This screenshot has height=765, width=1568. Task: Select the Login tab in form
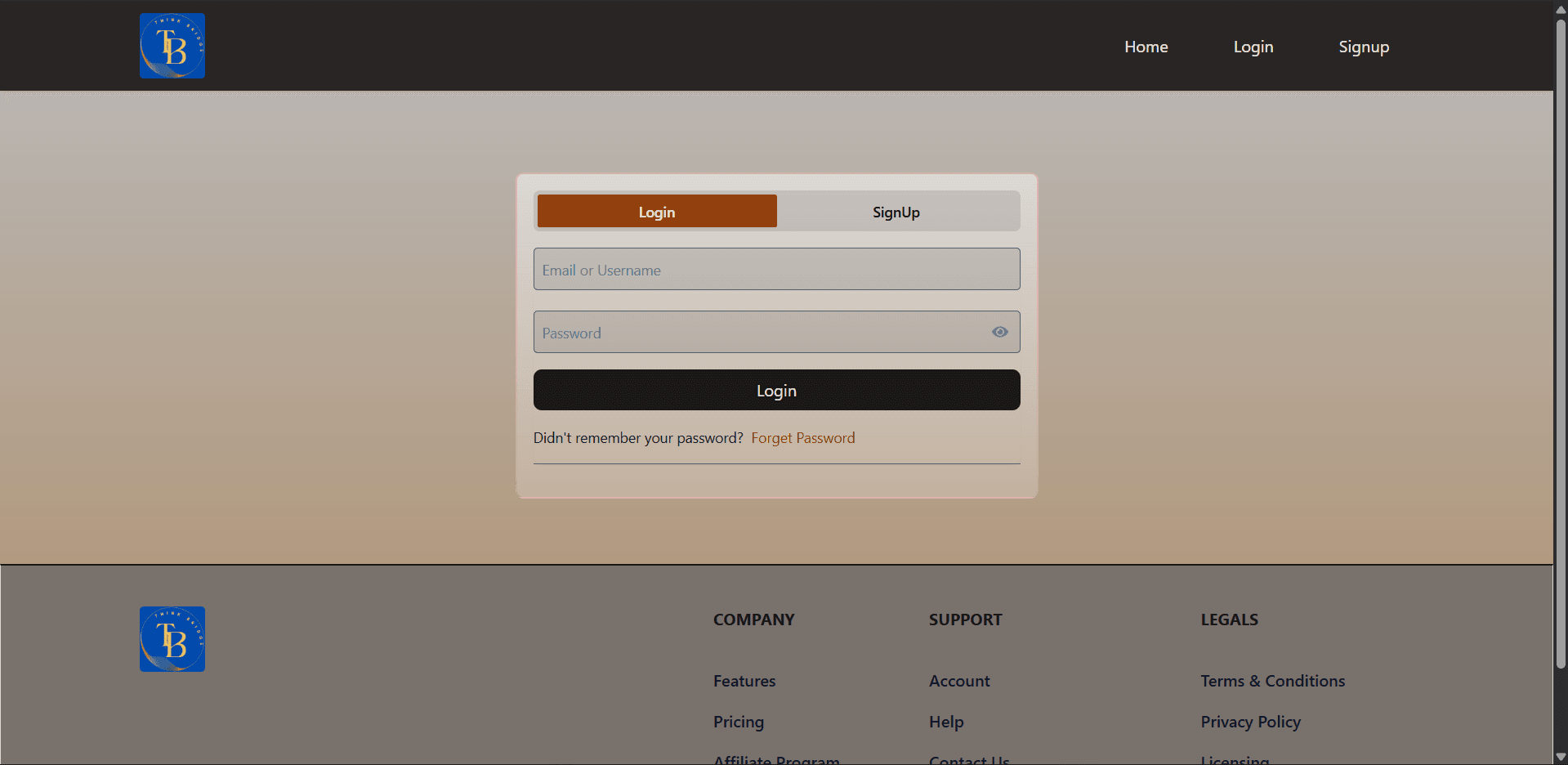coord(657,212)
